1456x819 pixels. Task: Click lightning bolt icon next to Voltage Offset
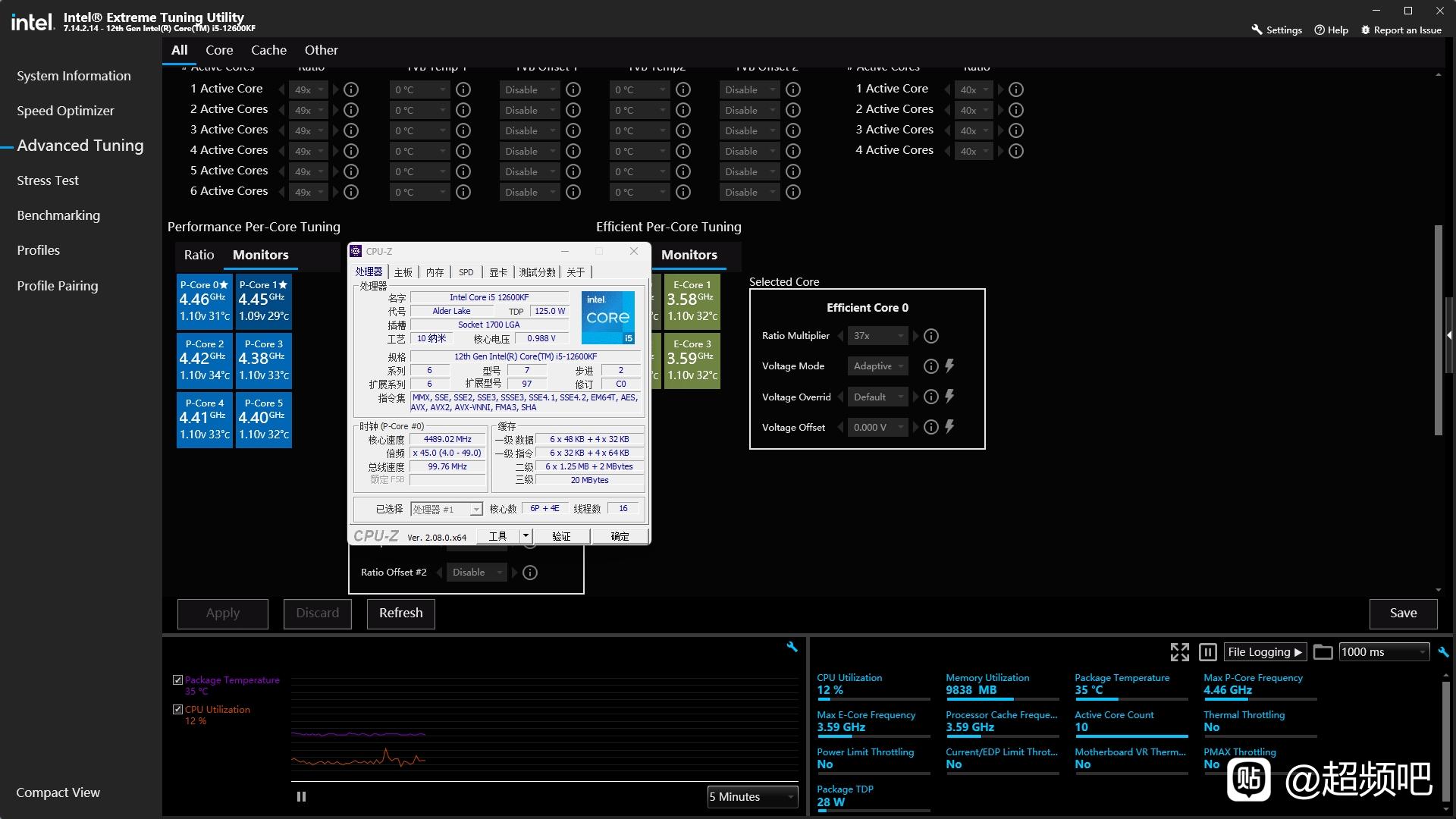[x=949, y=427]
